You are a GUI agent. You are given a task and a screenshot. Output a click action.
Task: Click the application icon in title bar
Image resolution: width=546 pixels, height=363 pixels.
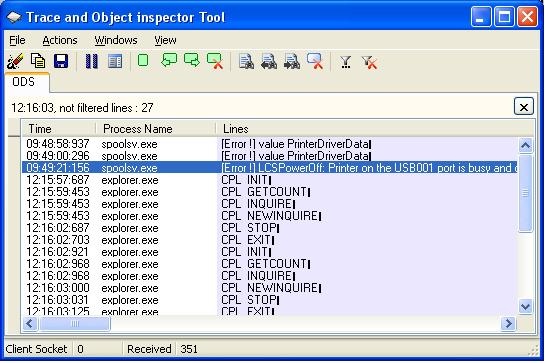[14, 17]
